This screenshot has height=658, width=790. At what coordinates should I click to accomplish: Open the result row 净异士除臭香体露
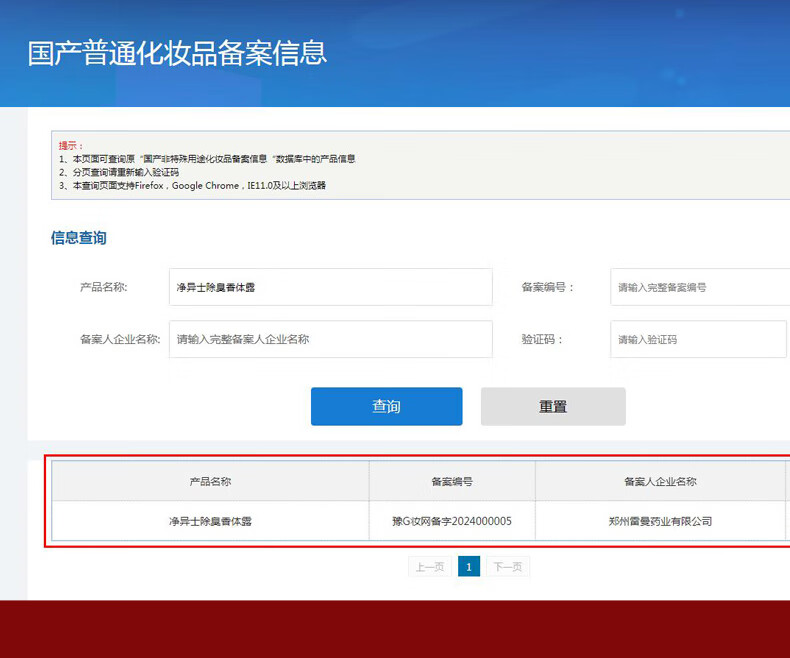point(211,521)
